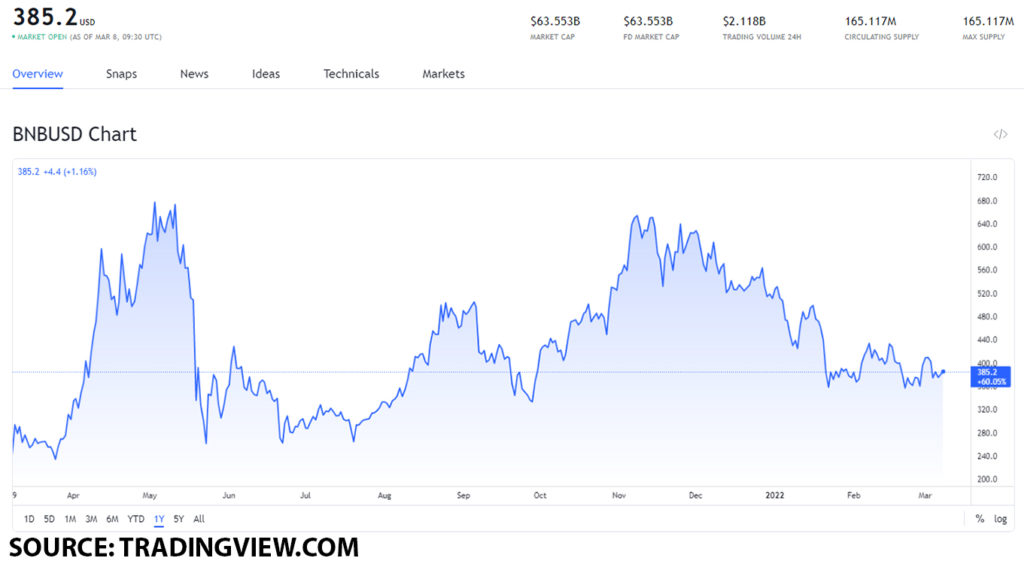This screenshot has width=1024, height=564.
Task: Open the Markets tab
Action: pos(443,74)
